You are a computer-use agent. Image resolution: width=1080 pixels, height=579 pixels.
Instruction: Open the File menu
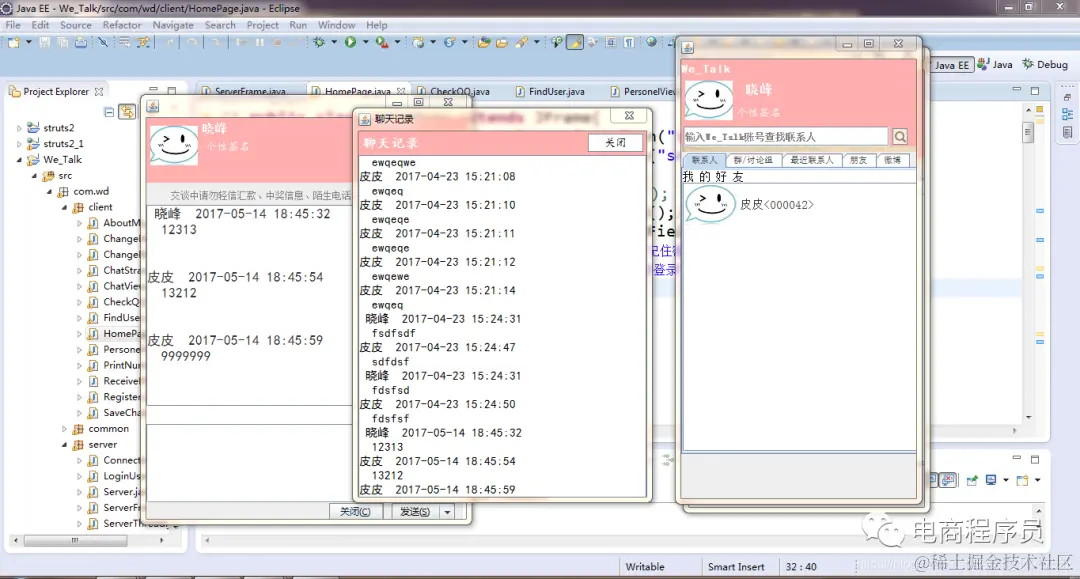point(13,25)
